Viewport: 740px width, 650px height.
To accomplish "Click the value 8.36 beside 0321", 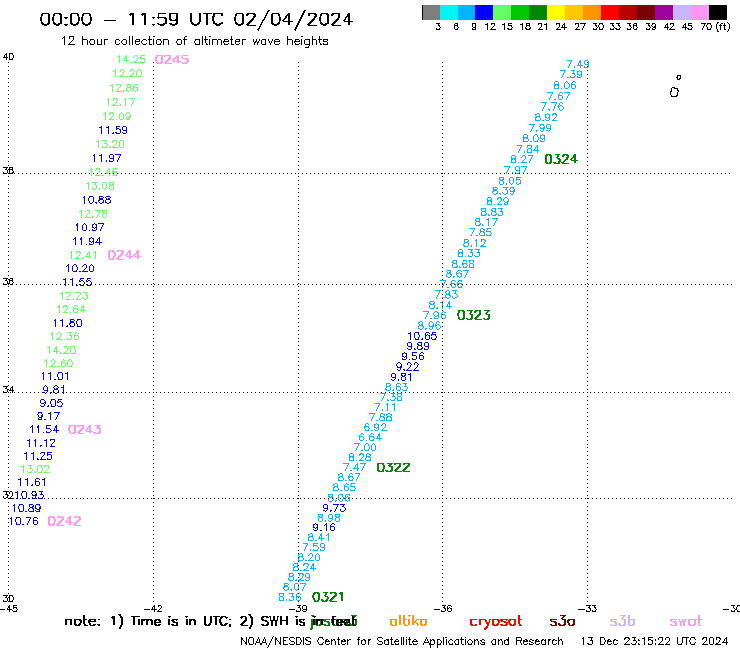I will point(290,598).
